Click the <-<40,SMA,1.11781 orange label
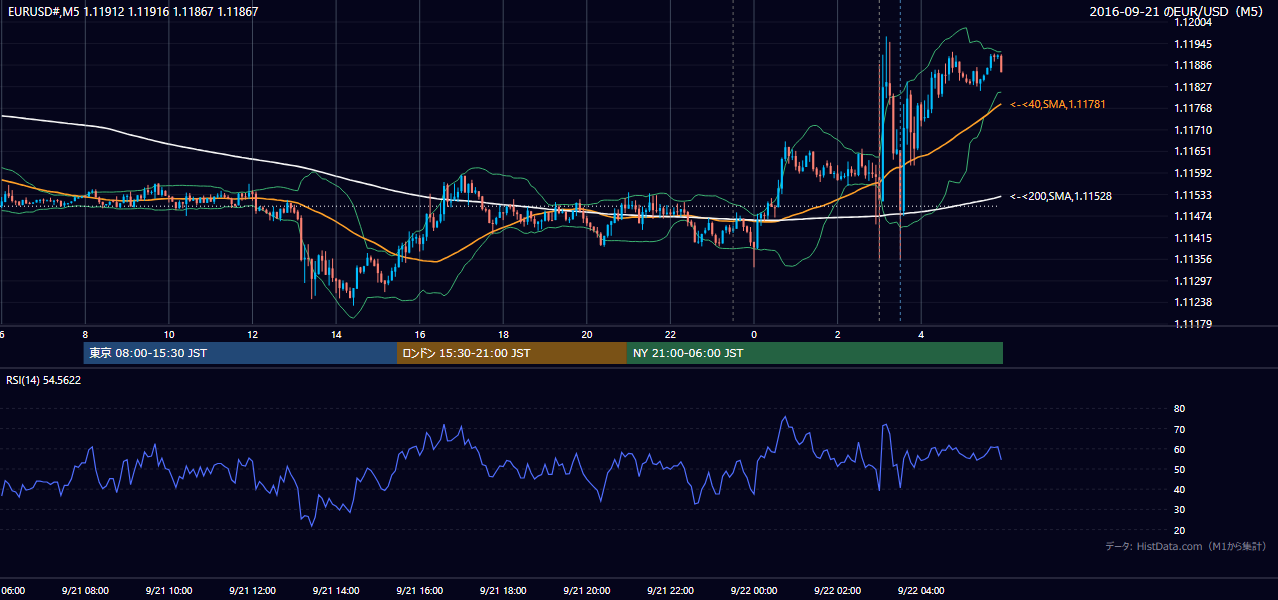 (1057, 104)
